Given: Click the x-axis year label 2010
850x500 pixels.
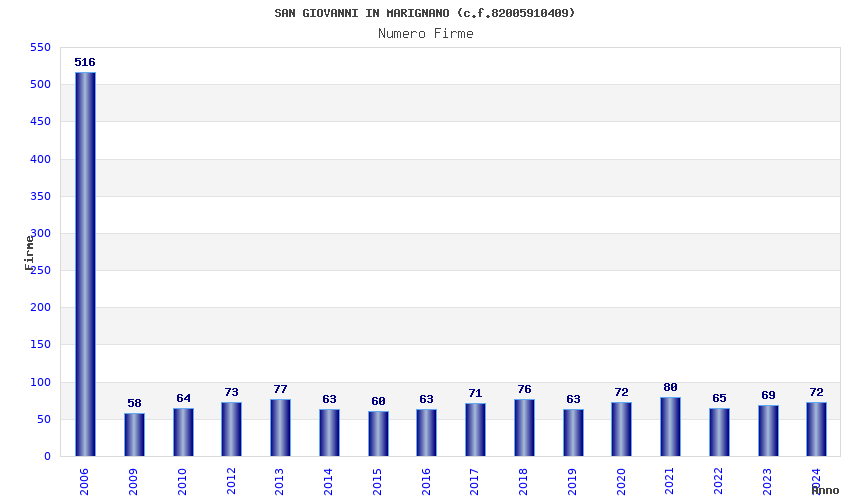Looking at the screenshot, I should [x=182, y=482].
